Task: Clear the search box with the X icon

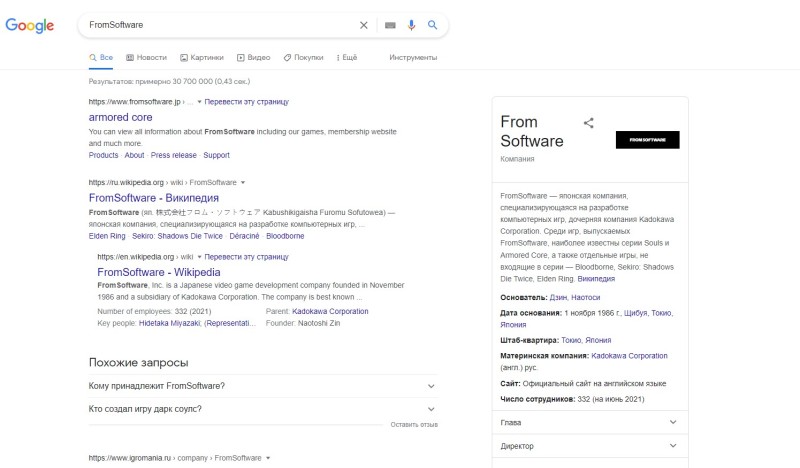Action: click(x=363, y=25)
